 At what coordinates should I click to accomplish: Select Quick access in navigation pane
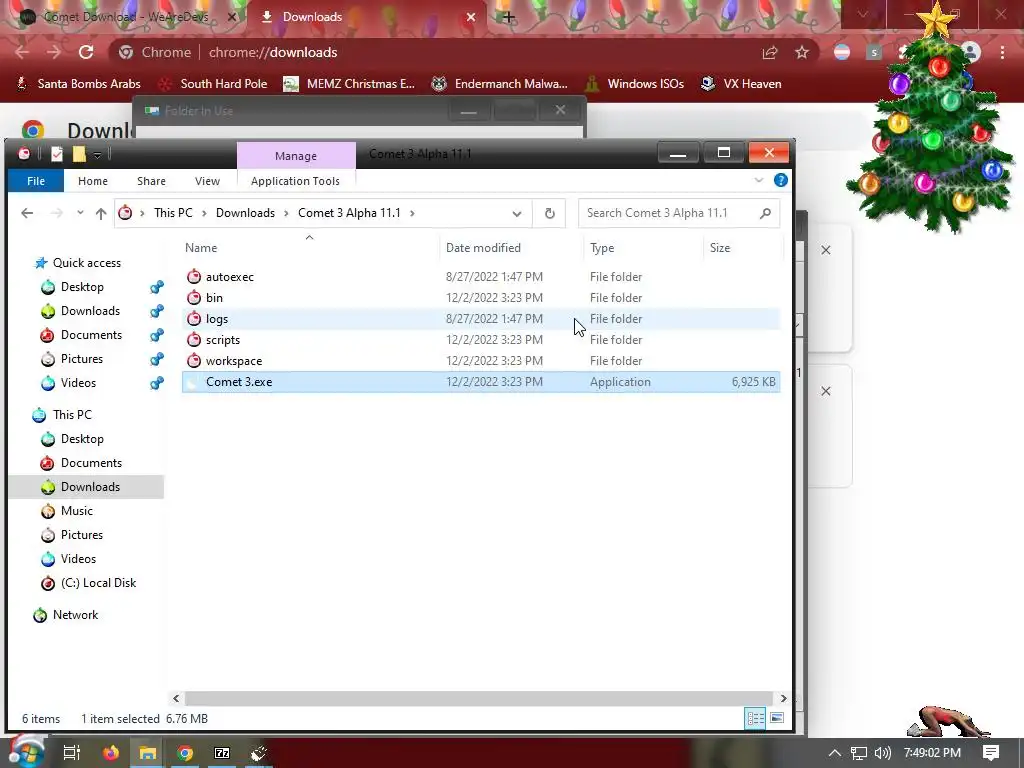86,263
